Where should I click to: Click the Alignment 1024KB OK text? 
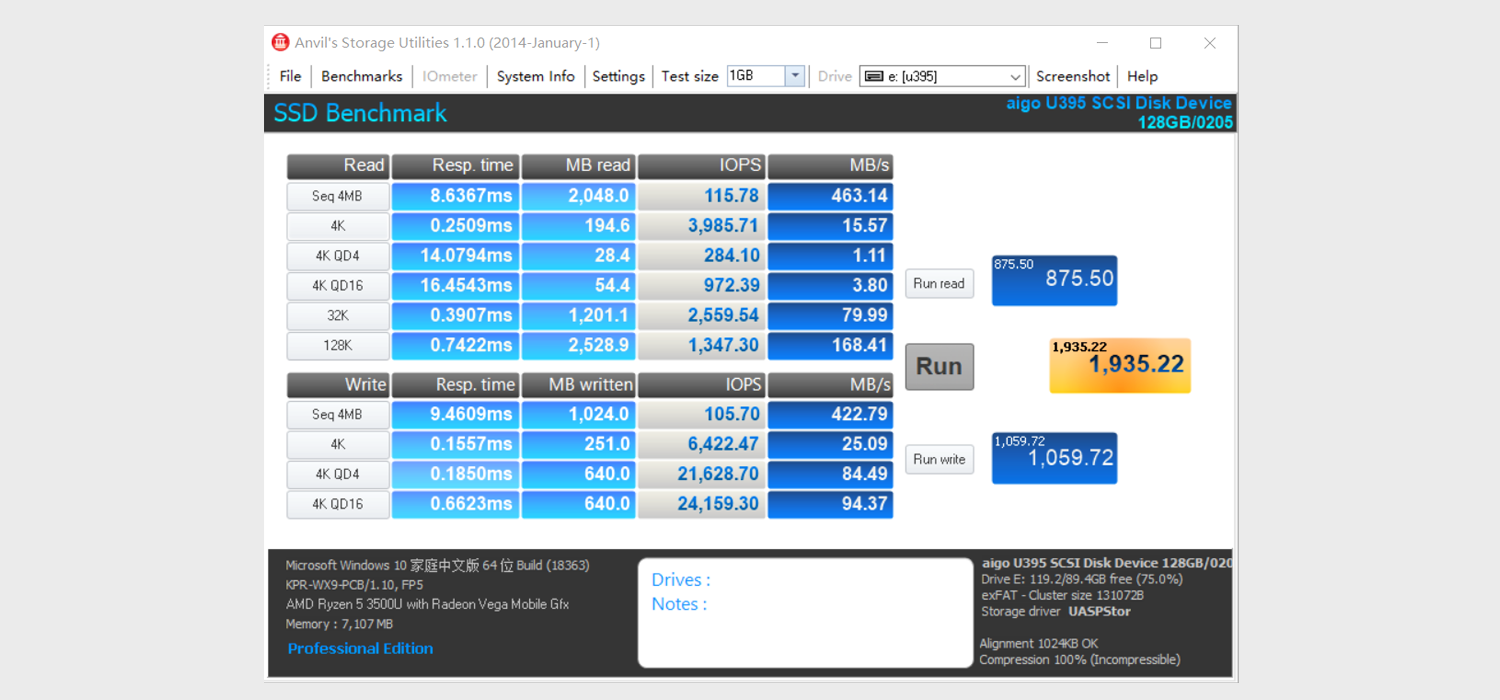1038,644
